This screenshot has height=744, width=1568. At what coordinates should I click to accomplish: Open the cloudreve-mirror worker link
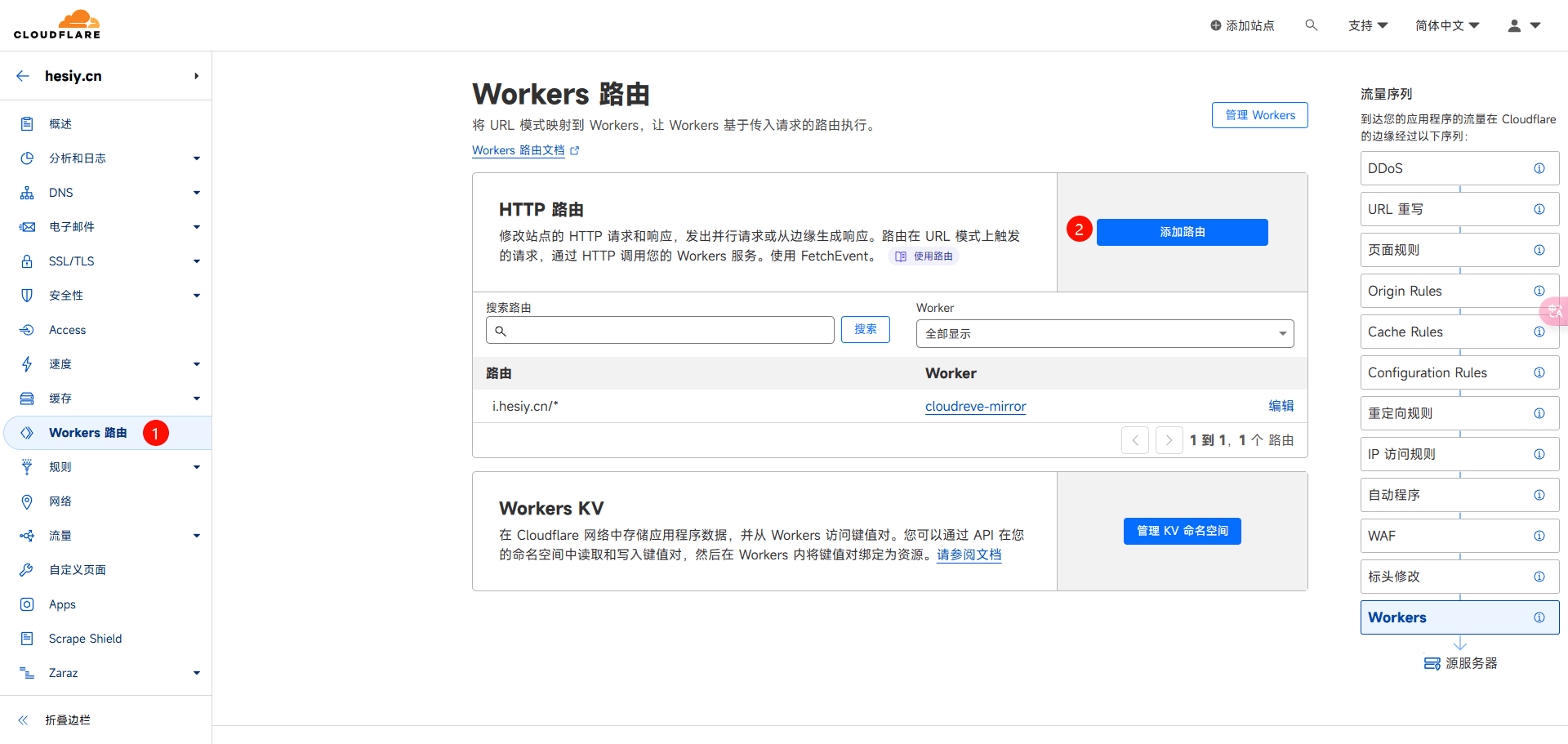coord(975,406)
